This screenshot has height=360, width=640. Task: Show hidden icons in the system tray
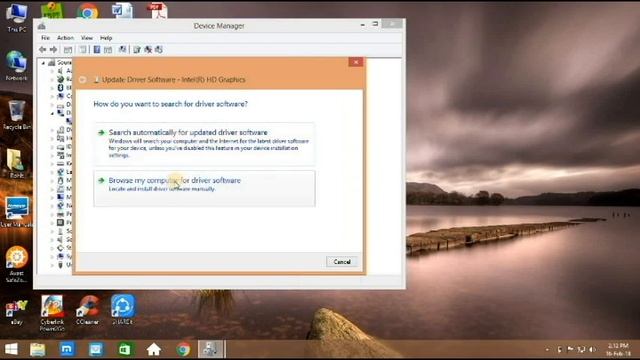(x=547, y=349)
